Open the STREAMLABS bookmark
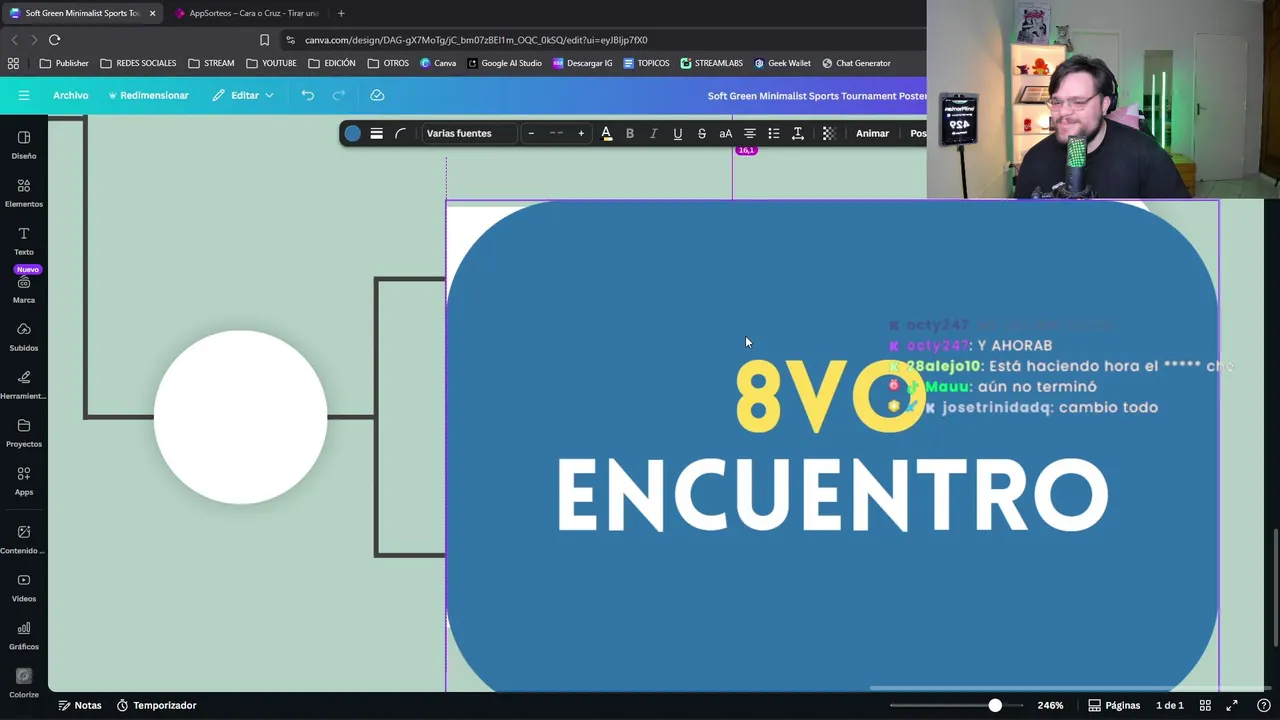Screen dimensions: 1280x720 711,63
